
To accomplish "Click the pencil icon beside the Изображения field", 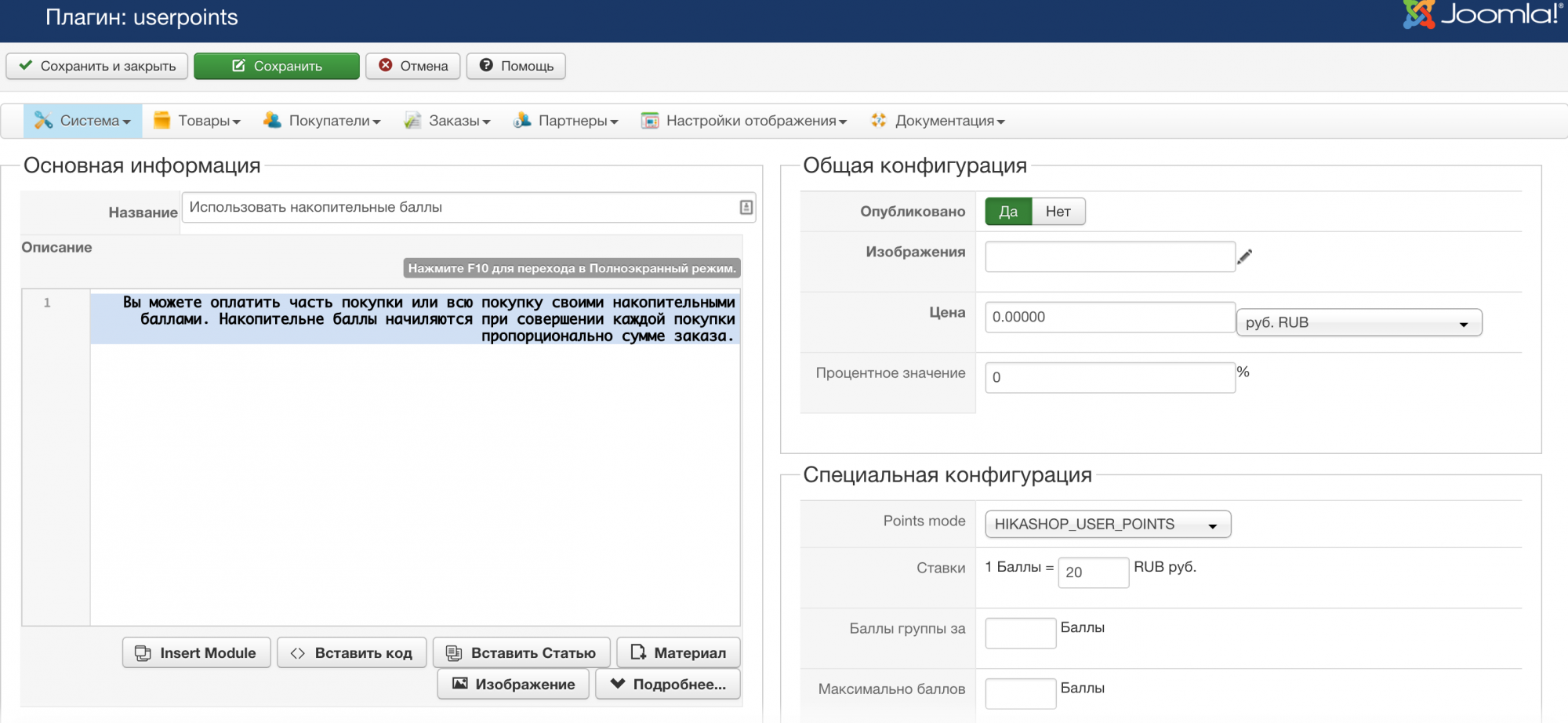I will pos(1244,256).
